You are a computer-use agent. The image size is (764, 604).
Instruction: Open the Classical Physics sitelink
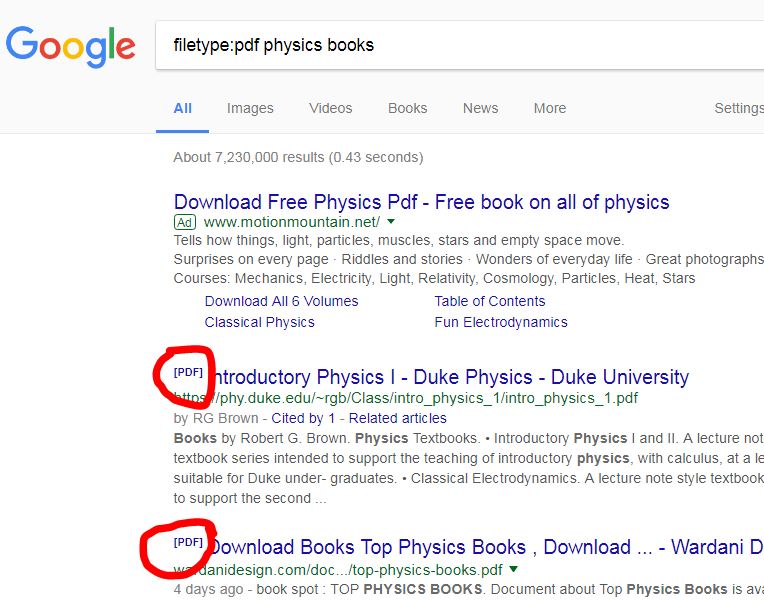click(259, 322)
